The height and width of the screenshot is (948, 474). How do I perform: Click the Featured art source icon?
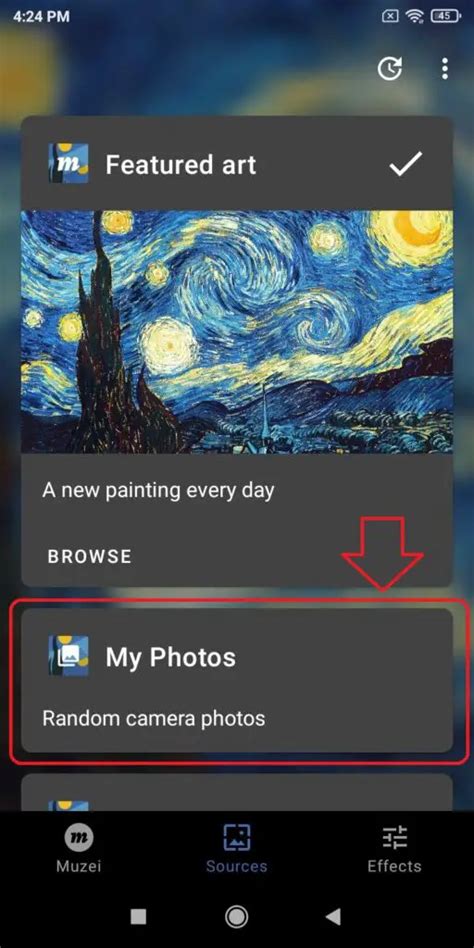coord(68,163)
